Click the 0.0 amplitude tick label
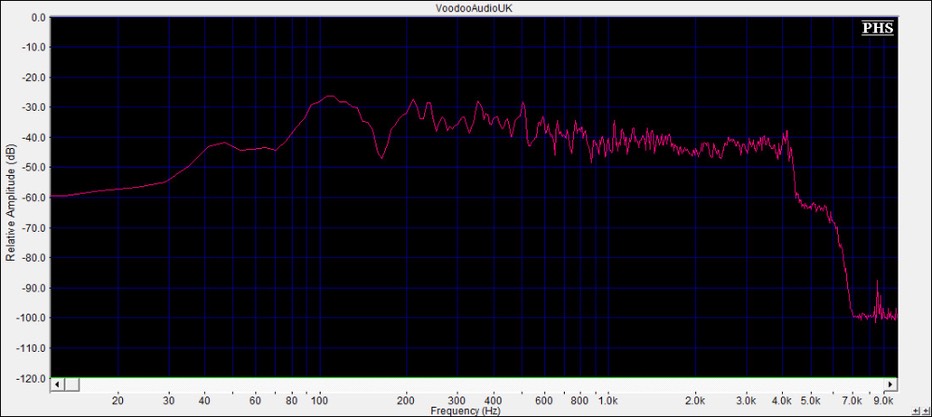 [39, 17]
